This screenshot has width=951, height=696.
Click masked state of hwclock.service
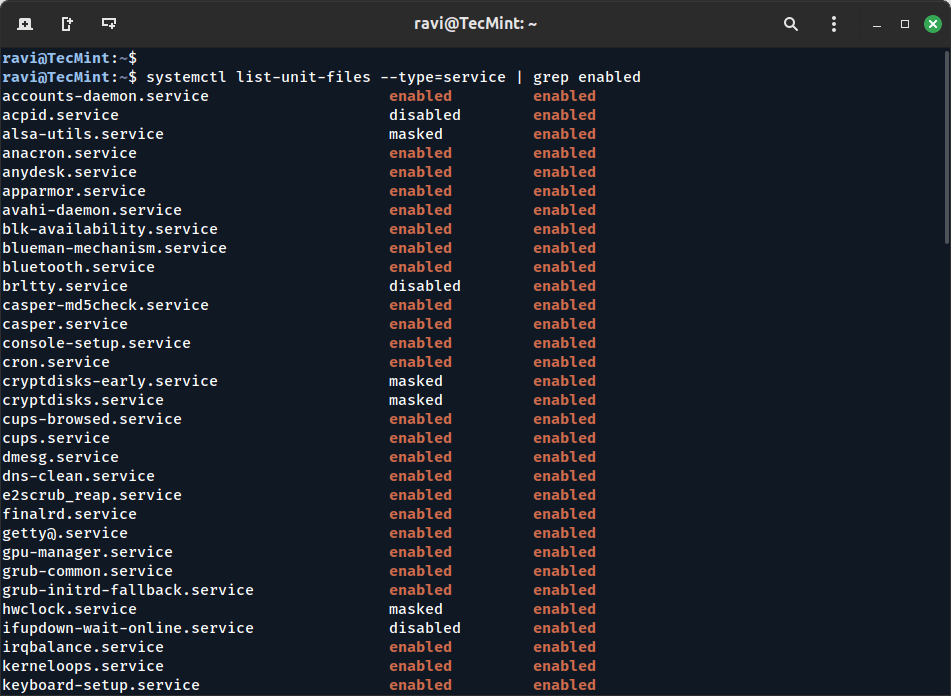coord(415,609)
